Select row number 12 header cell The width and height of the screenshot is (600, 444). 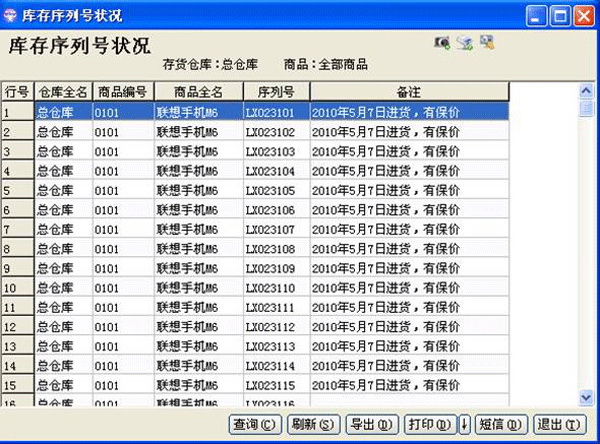(x=18, y=327)
